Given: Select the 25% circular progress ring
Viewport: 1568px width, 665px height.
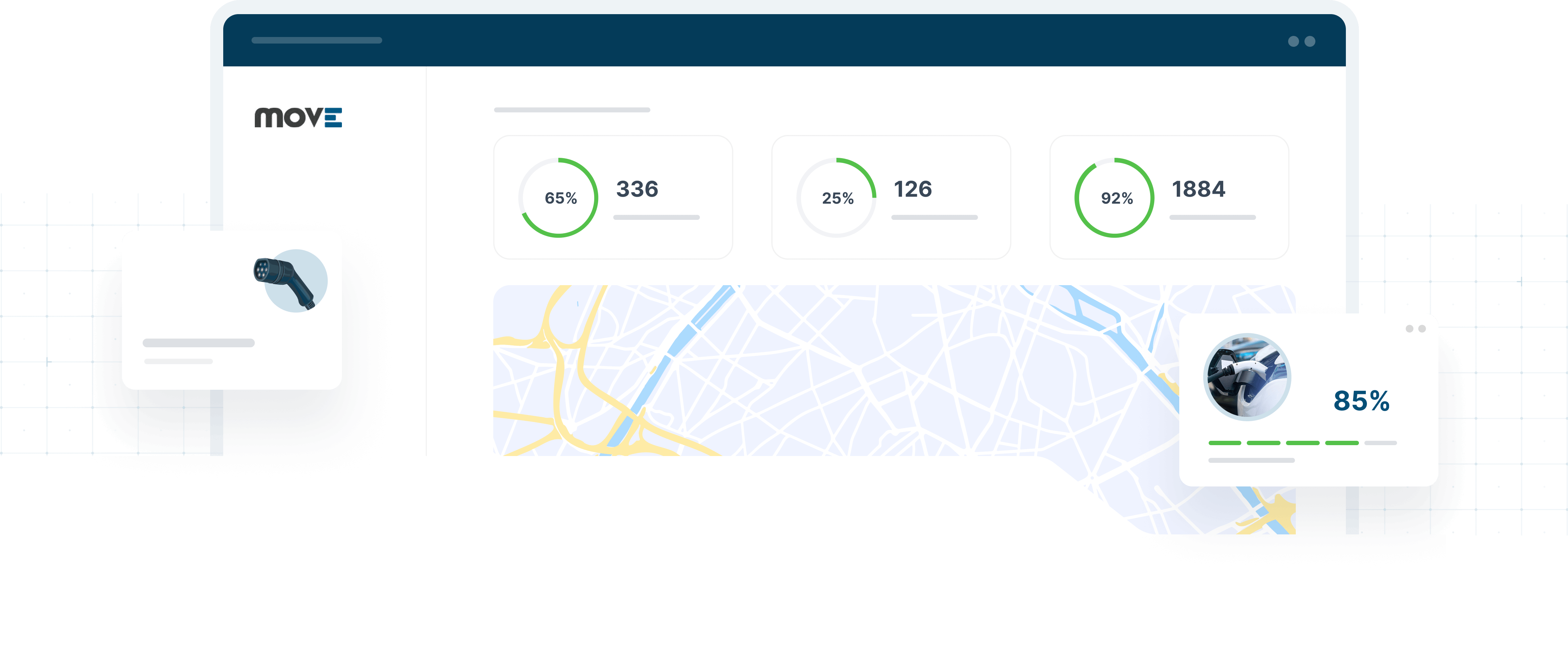Looking at the screenshot, I should (836, 198).
